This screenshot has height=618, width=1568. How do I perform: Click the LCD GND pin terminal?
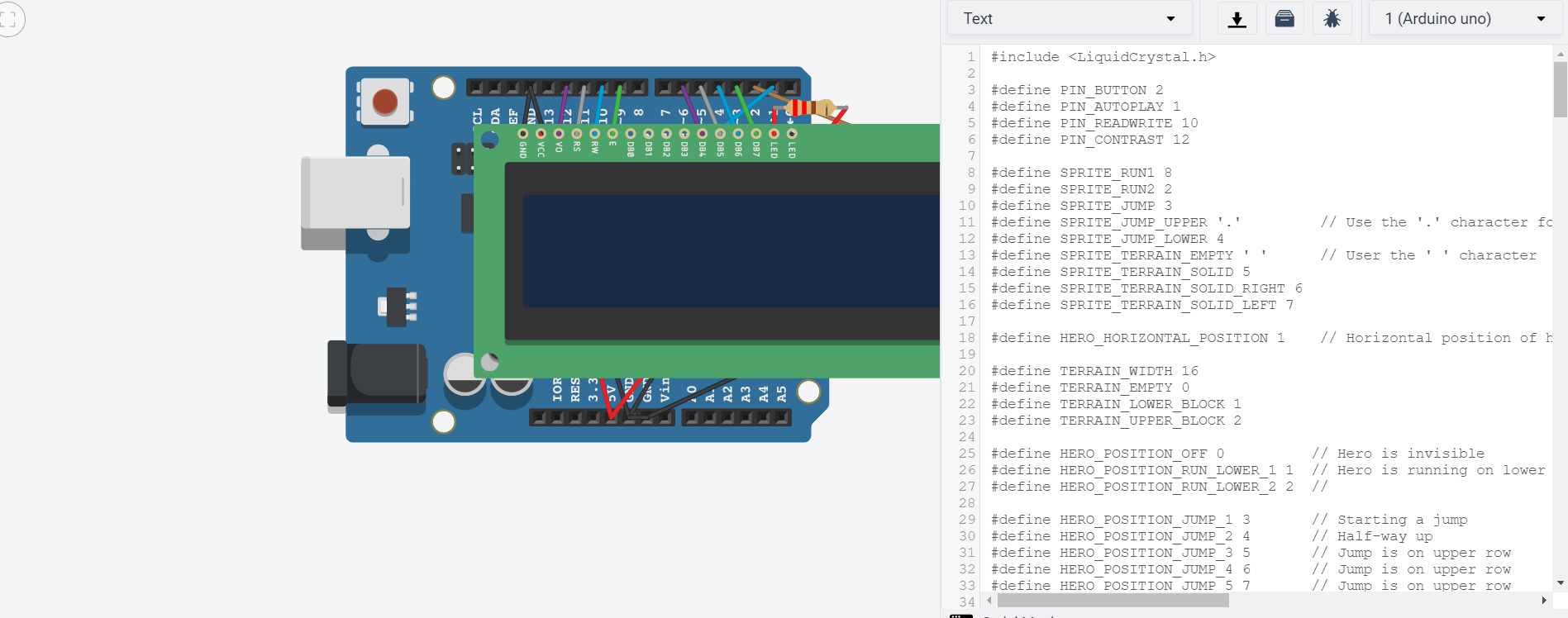522,134
